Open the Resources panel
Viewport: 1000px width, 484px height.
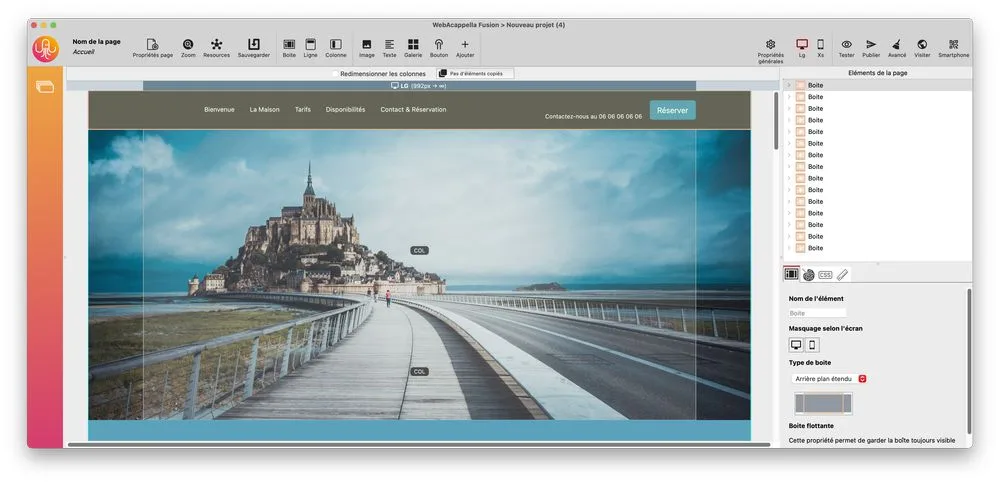pos(216,45)
